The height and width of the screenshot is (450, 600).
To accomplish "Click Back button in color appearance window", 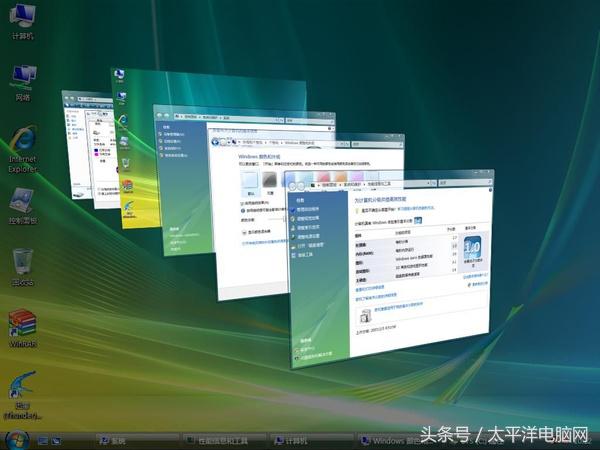I will click(x=215, y=142).
